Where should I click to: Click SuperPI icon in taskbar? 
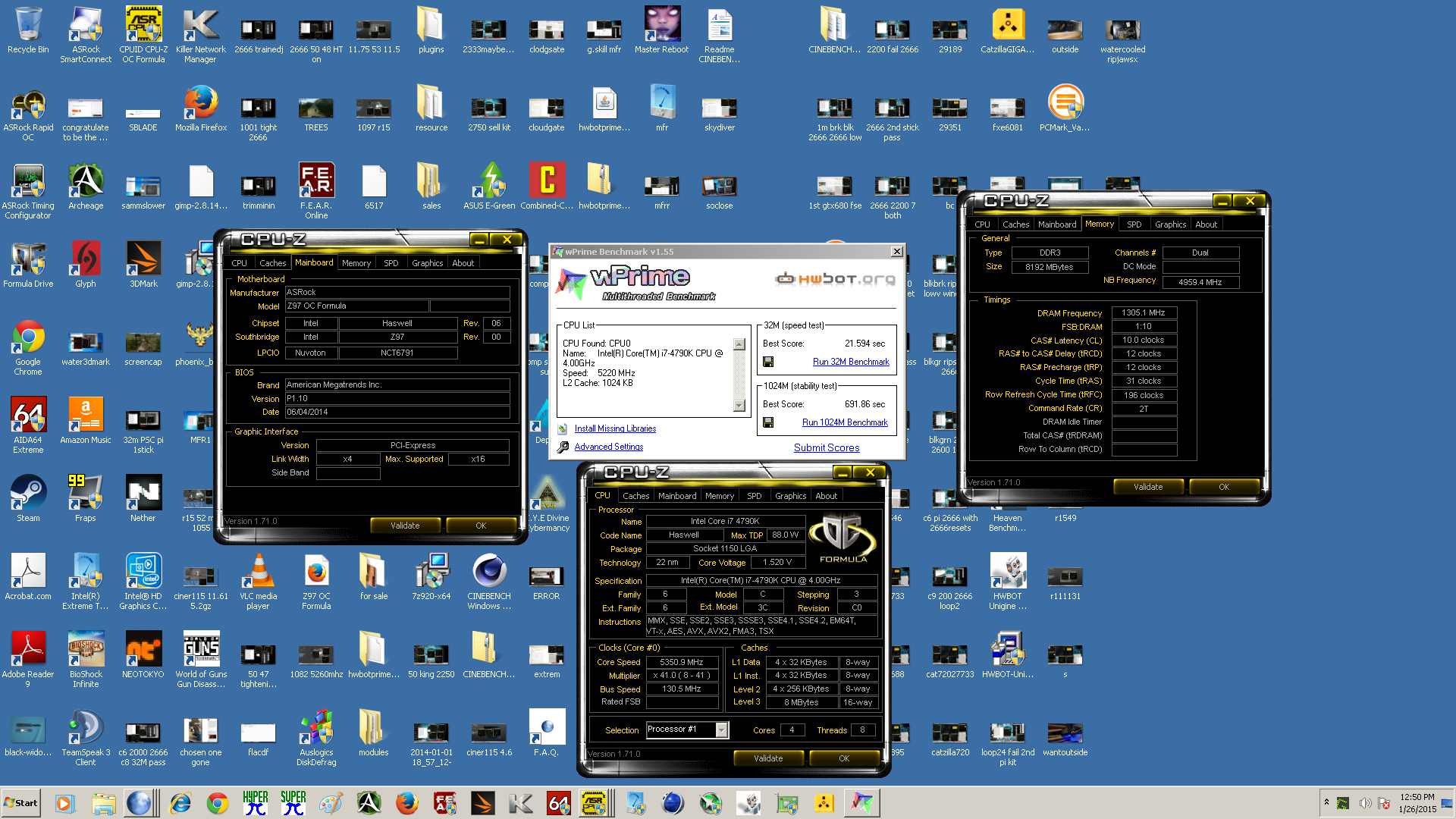click(x=293, y=802)
